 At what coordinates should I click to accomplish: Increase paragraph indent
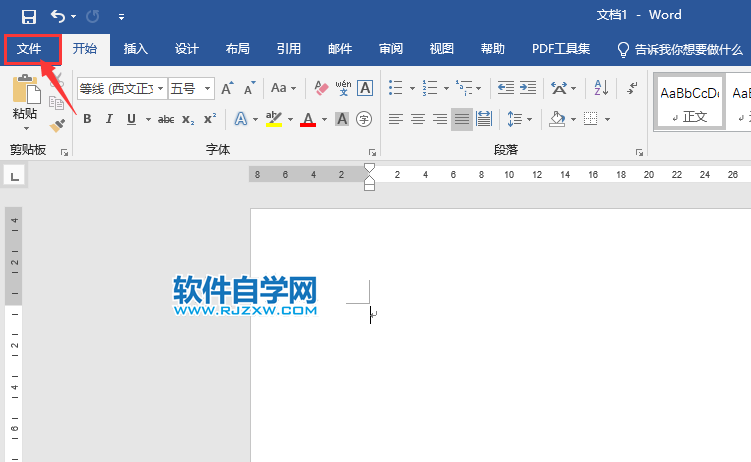pos(528,88)
